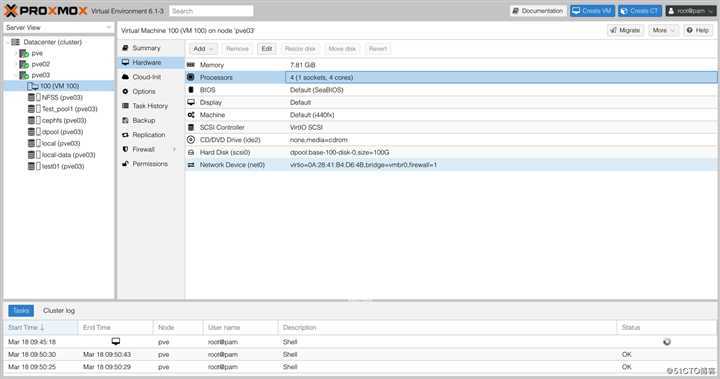Click the Move disk button
Image resolution: width=720 pixels, height=379 pixels.
(x=342, y=49)
